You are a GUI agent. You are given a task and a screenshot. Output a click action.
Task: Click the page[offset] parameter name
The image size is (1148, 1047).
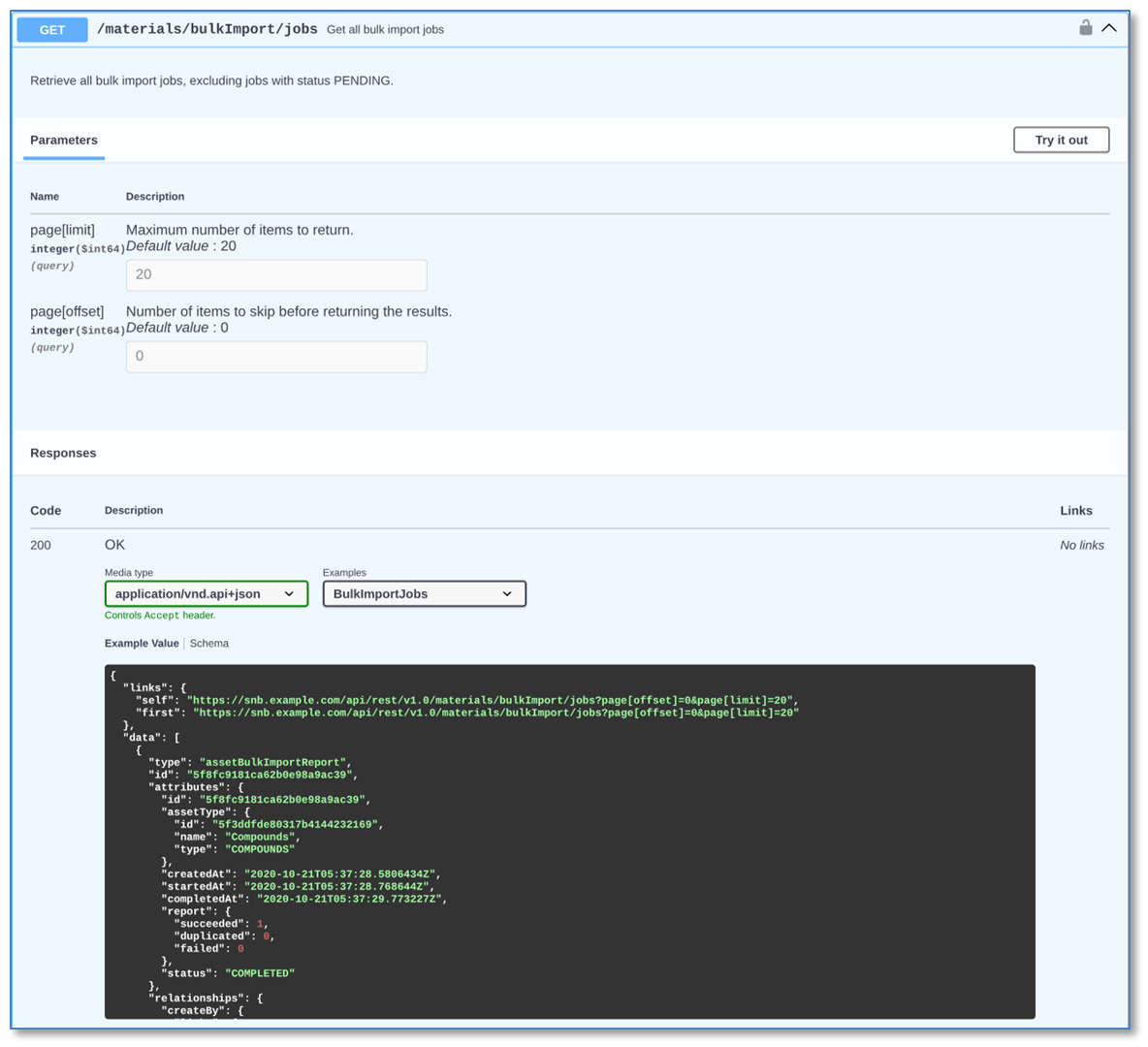click(67, 312)
